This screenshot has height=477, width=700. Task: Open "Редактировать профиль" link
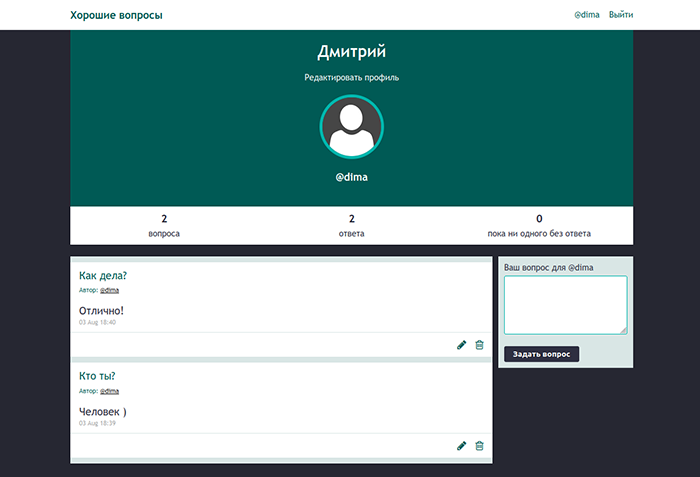coord(352,77)
